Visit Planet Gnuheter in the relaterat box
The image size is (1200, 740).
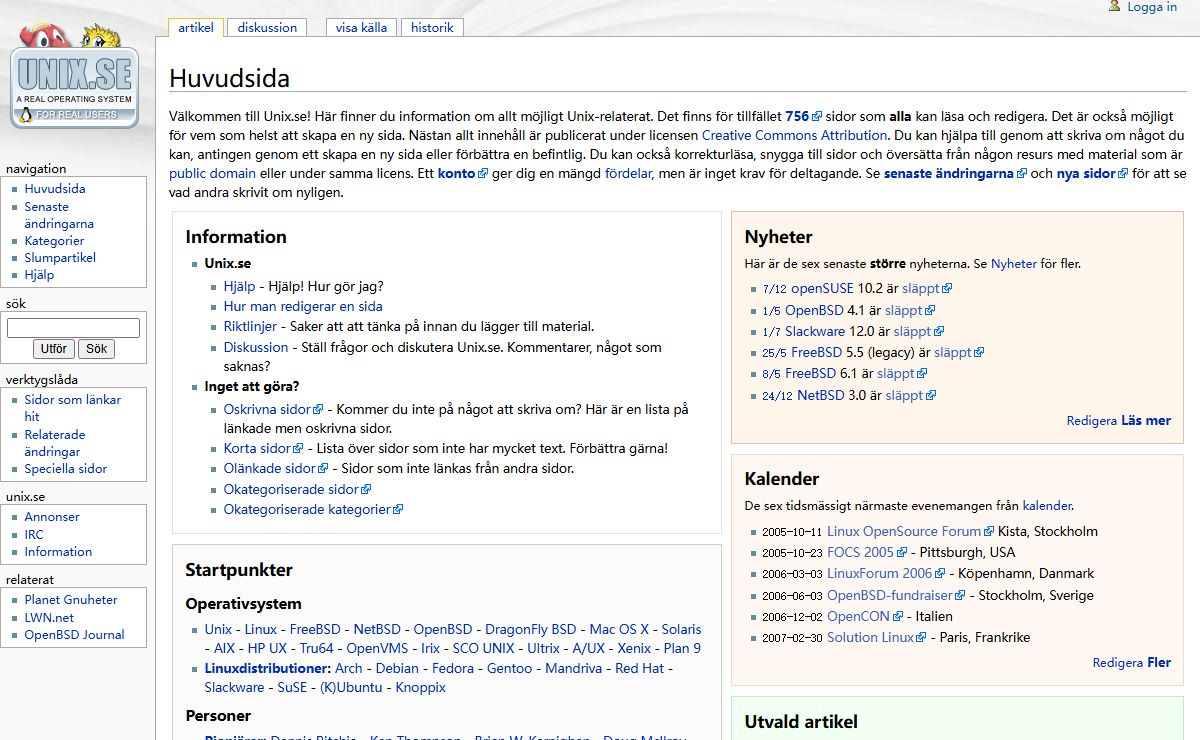(x=71, y=599)
